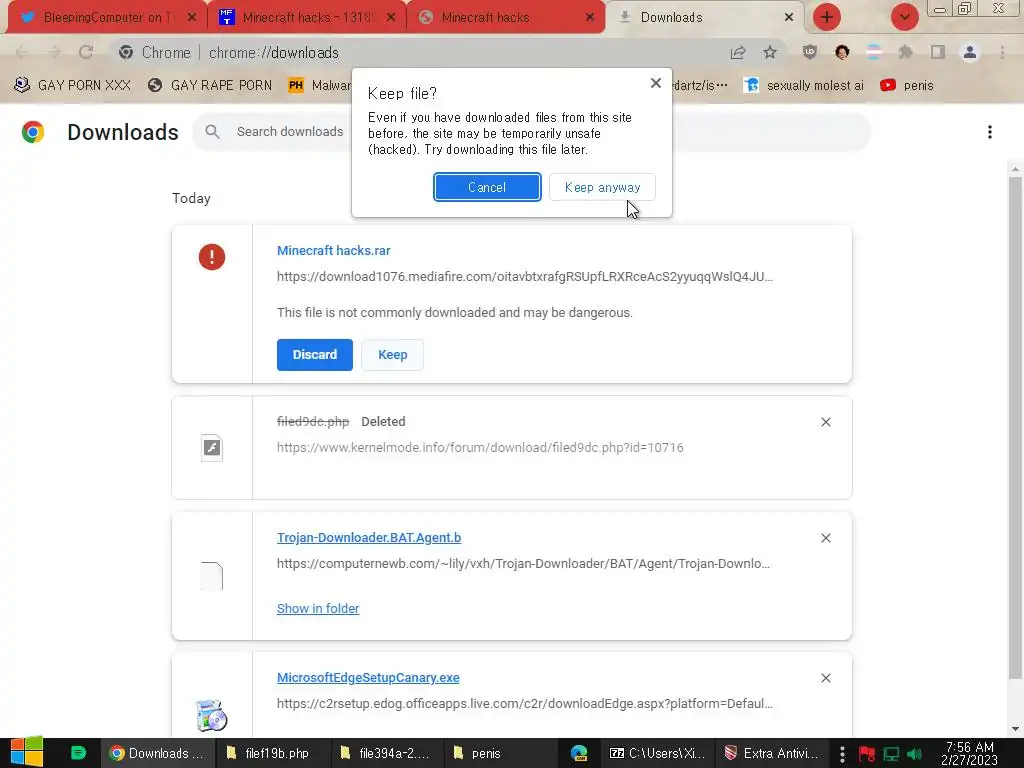Switch to the BleepingComputer Twitter tab
Screen dimensions: 1024x768
click(x=107, y=17)
